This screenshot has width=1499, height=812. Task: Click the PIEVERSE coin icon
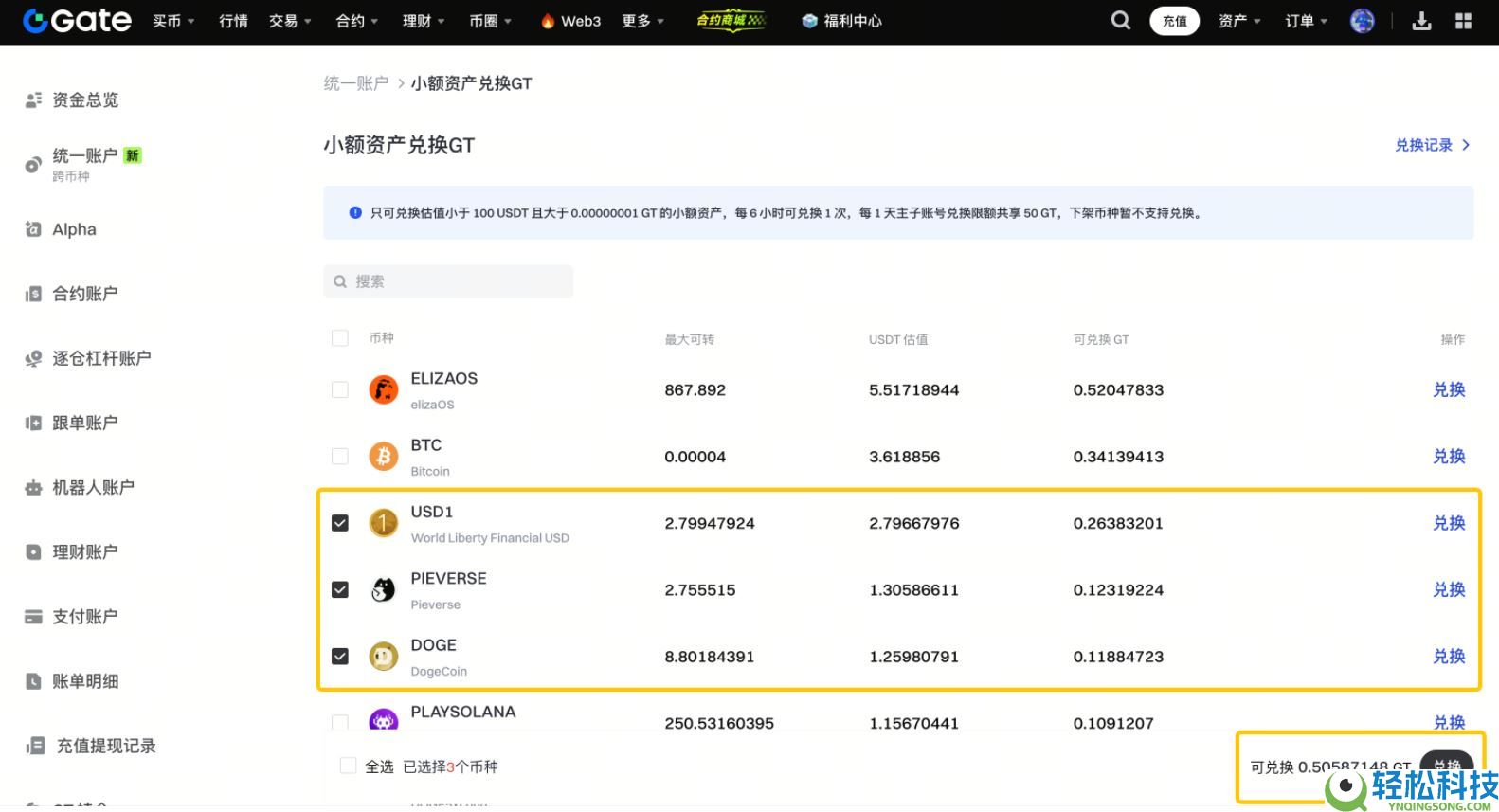tap(383, 589)
